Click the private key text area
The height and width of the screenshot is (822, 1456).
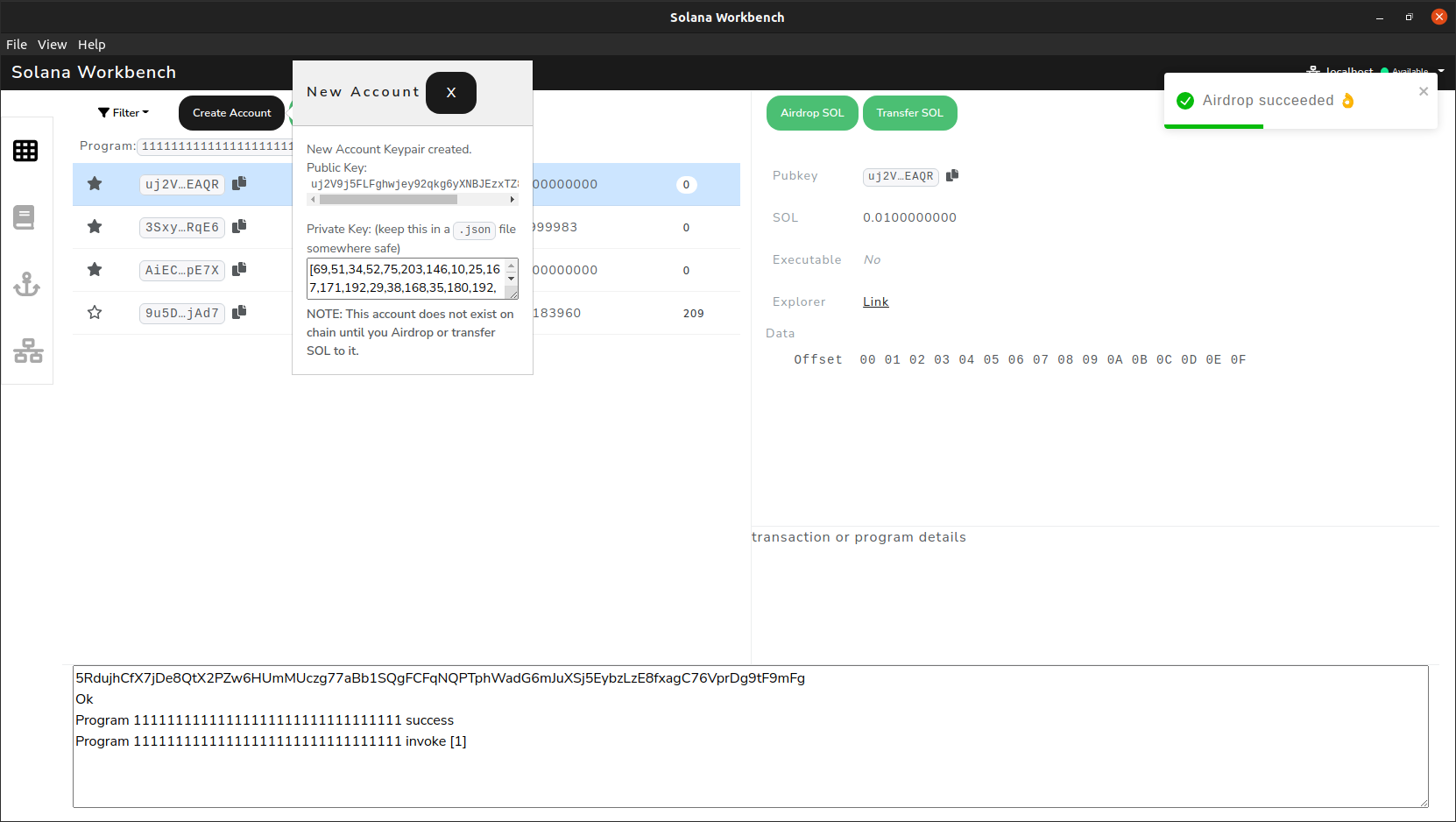[406, 279]
